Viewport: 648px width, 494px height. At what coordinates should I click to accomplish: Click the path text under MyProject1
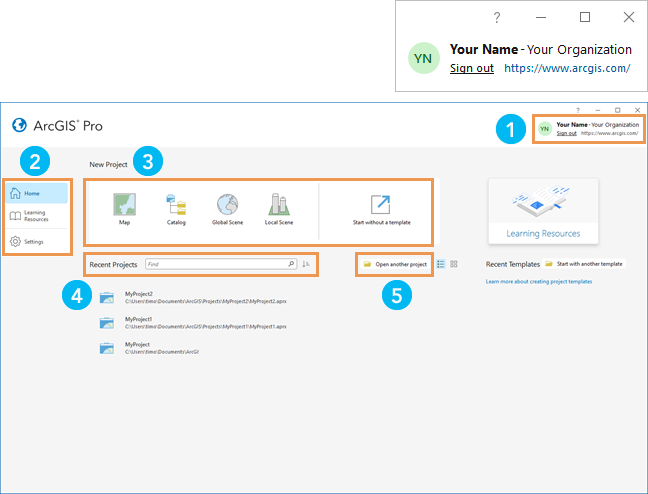[206, 327]
